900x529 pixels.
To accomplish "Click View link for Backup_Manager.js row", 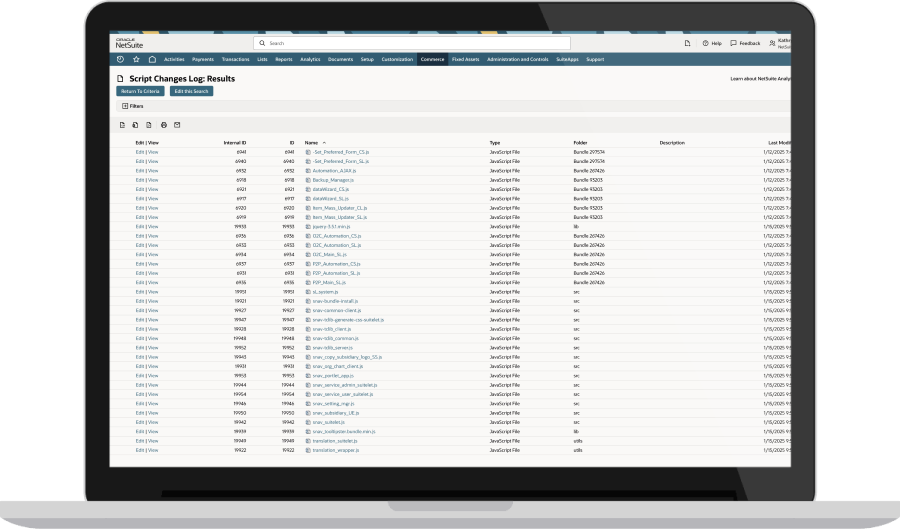I will [x=153, y=180].
